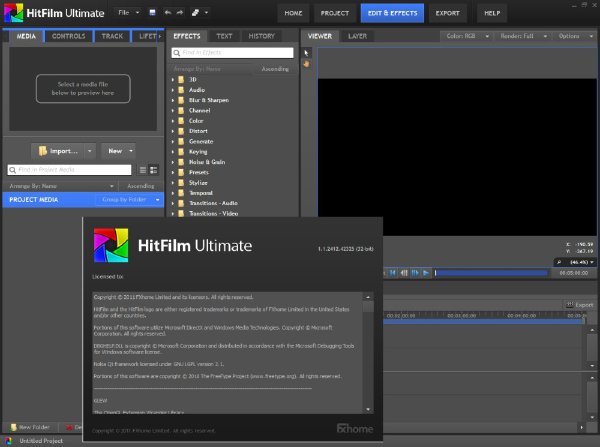Switch project media to list view
Screen dimensions: 600x447
(143, 170)
